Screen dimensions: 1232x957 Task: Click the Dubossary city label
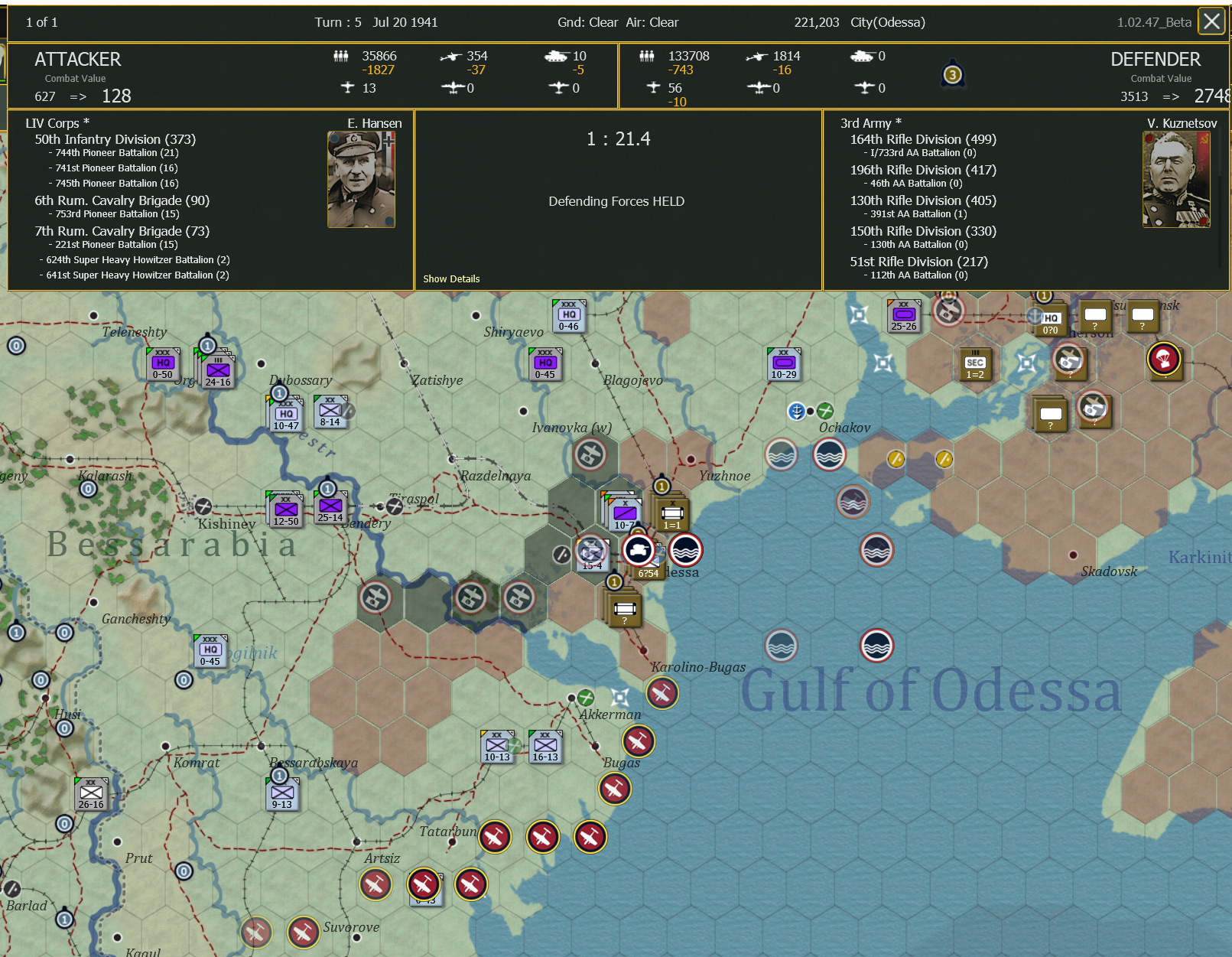(x=301, y=380)
